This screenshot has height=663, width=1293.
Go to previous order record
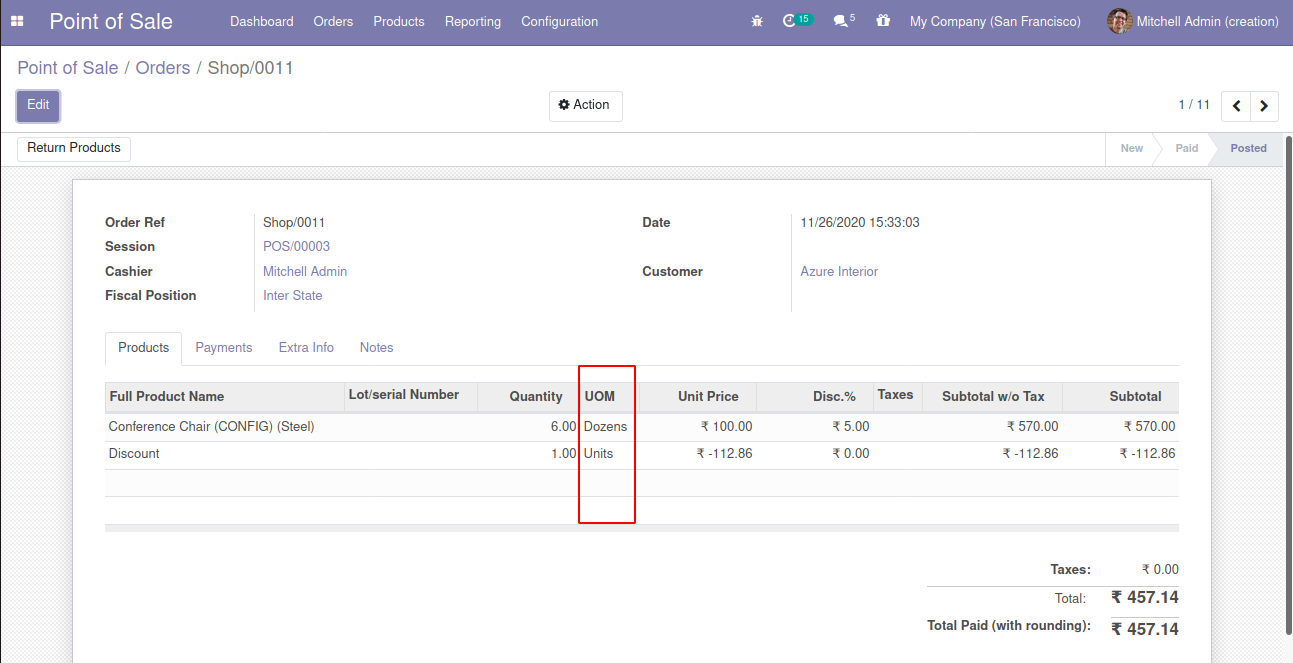coord(1237,106)
